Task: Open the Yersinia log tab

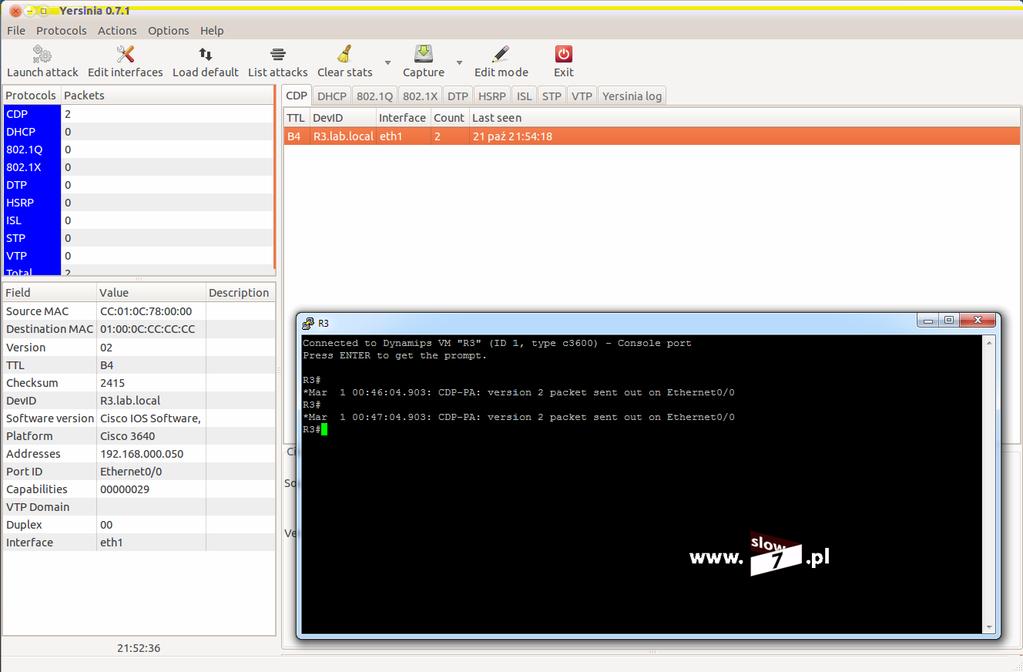Action: pyautogui.click(x=632, y=96)
